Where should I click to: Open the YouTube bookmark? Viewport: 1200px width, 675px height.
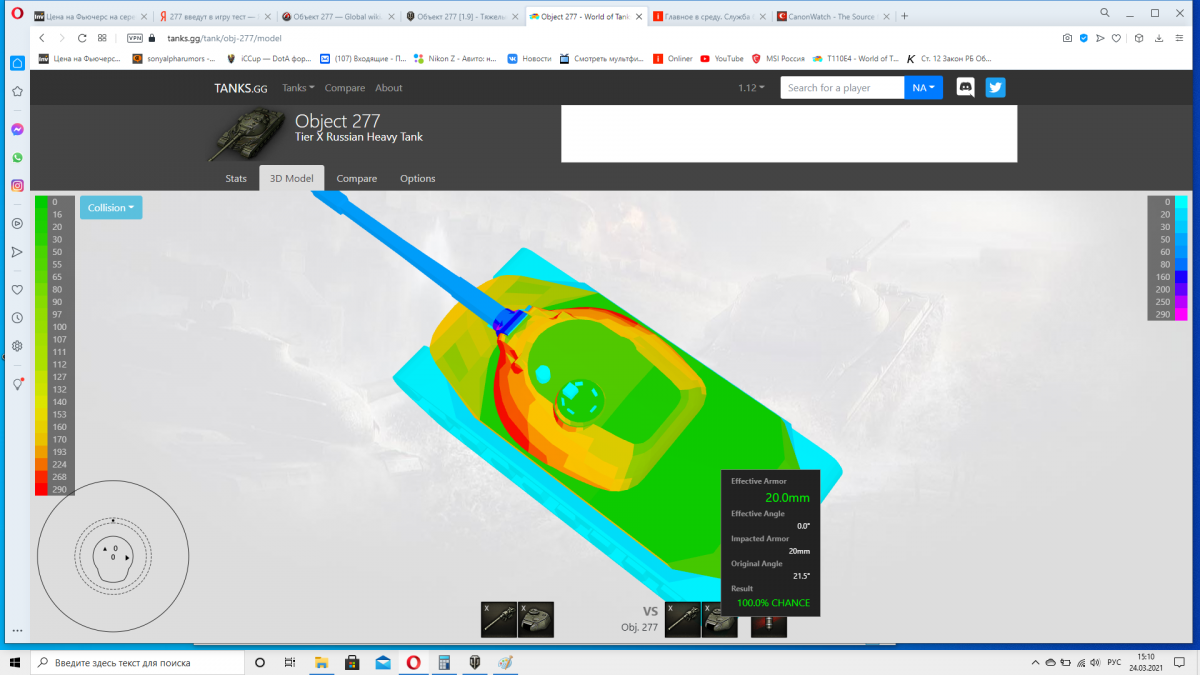click(x=722, y=59)
